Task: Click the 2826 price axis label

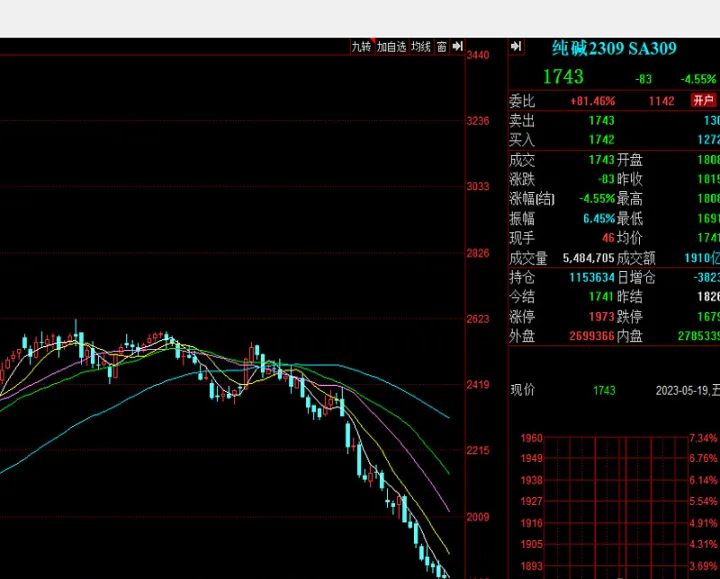Action: (478, 253)
